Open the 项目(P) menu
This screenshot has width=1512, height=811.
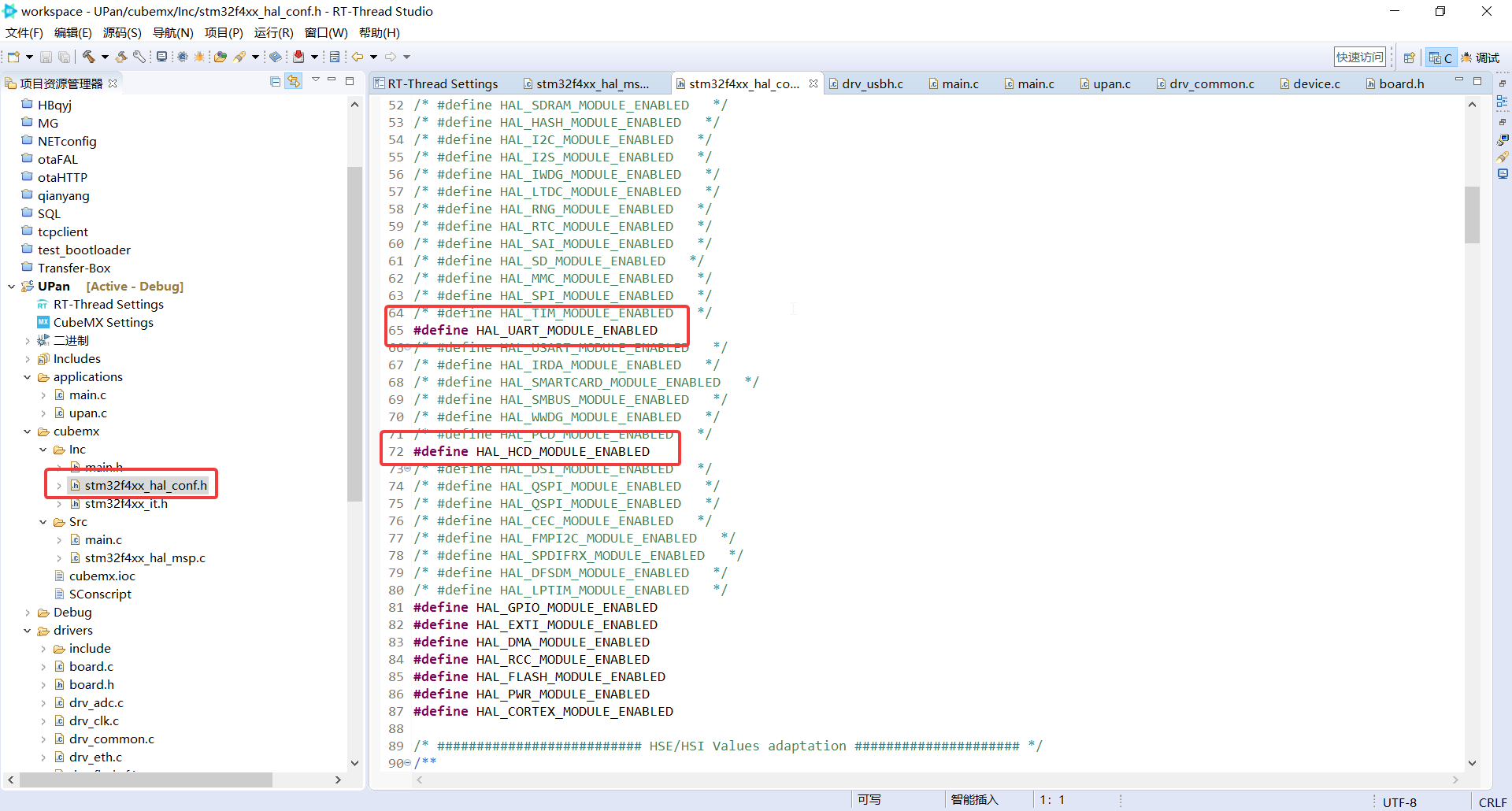click(224, 32)
